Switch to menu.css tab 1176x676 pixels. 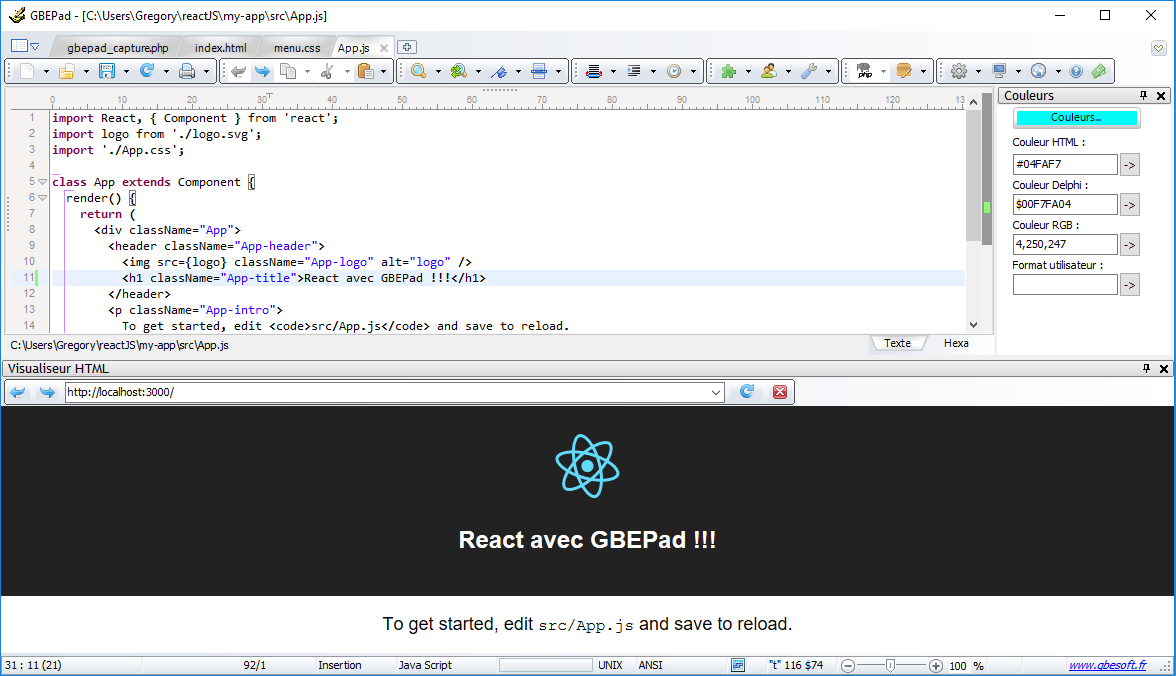[x=297, y=48]
